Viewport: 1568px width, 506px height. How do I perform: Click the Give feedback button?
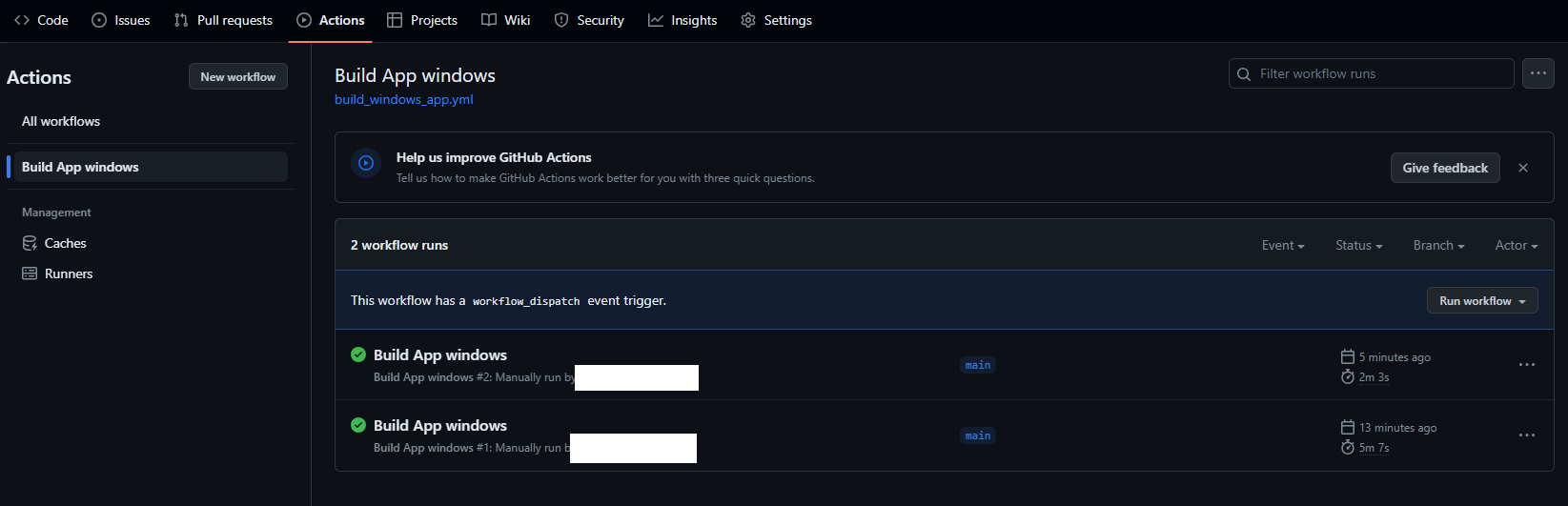click(x=1445, y=168)
